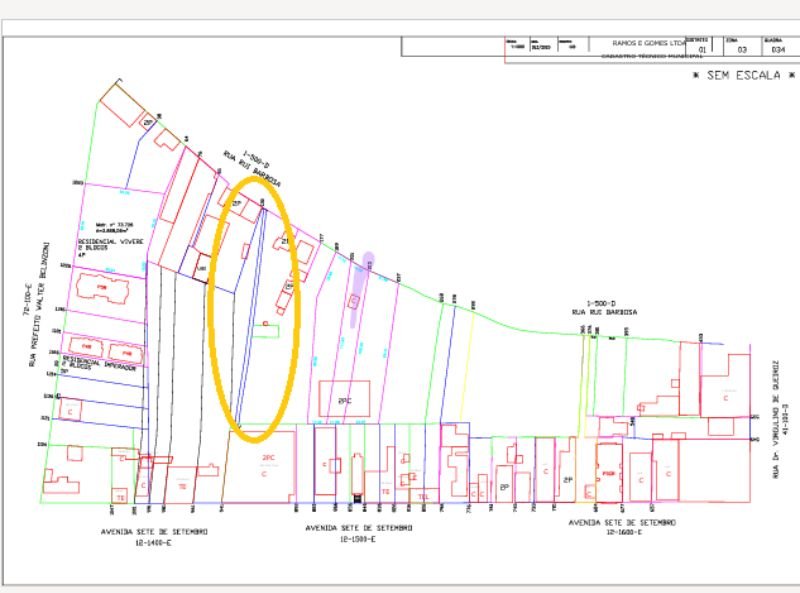Select the "12-1600-E" street code
The image size is (800, 593).
(x=623, y=533)
